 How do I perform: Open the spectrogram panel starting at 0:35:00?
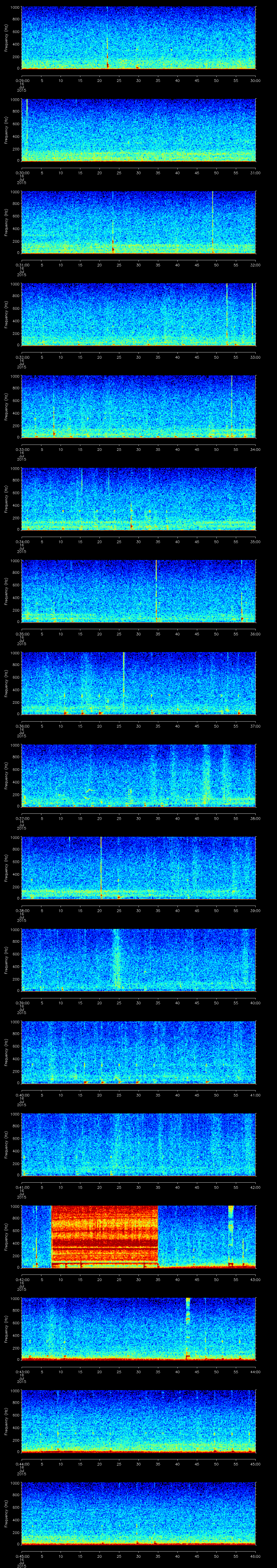139,591
